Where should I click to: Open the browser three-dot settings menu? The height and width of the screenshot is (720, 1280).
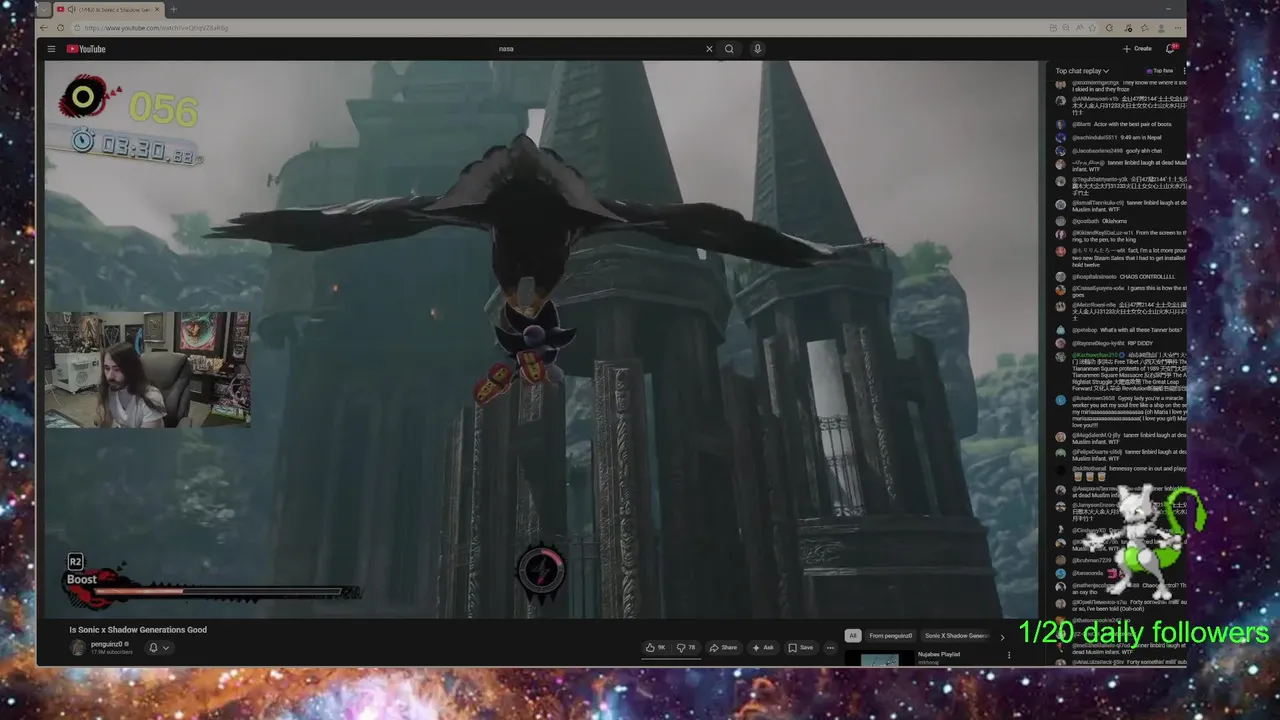[1178, 28]
